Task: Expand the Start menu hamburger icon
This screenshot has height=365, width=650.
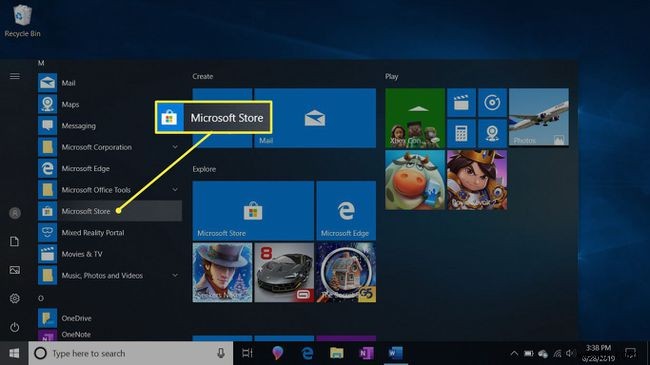Action: (15, 76)
